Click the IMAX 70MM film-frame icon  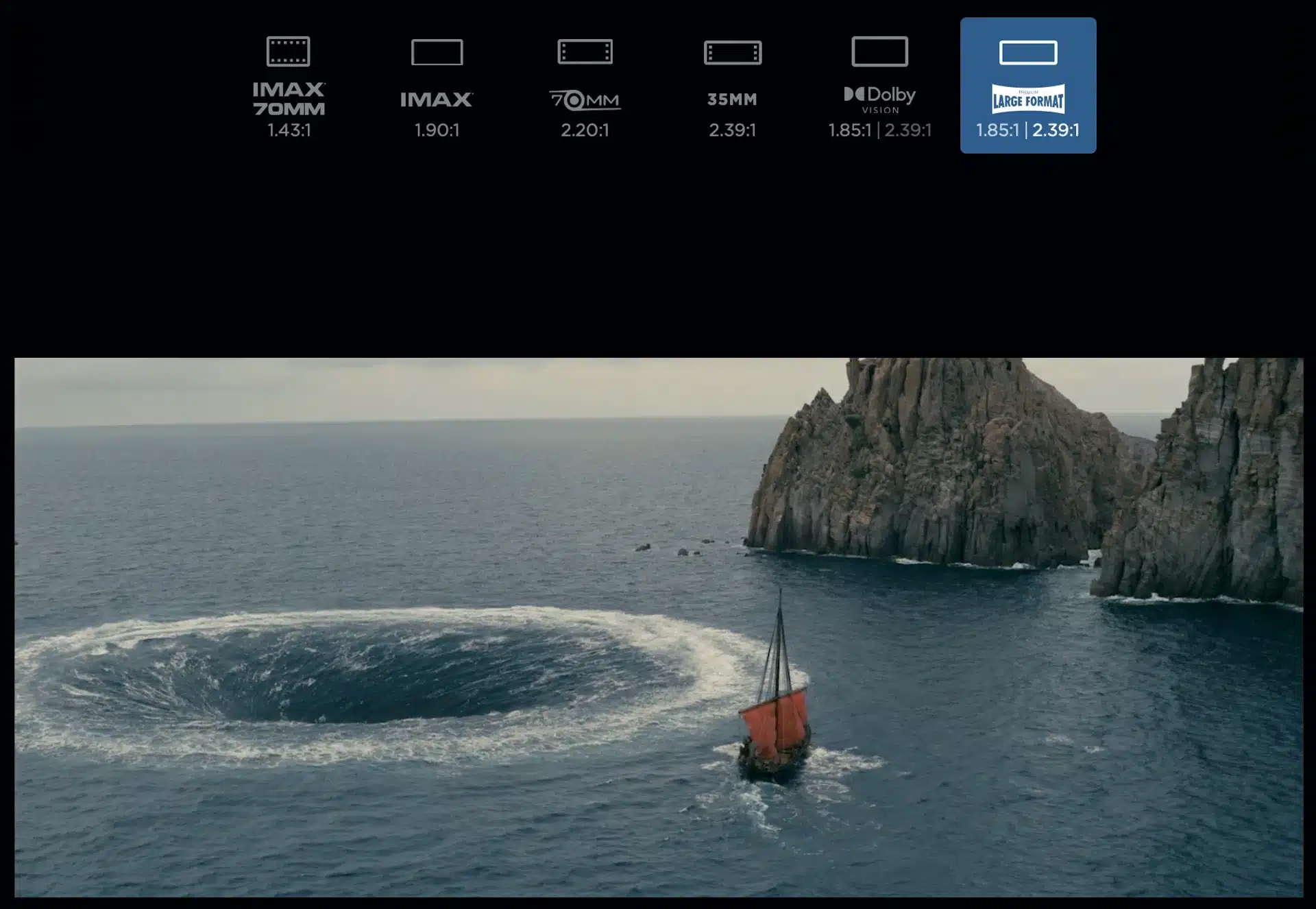click(289, 51)
